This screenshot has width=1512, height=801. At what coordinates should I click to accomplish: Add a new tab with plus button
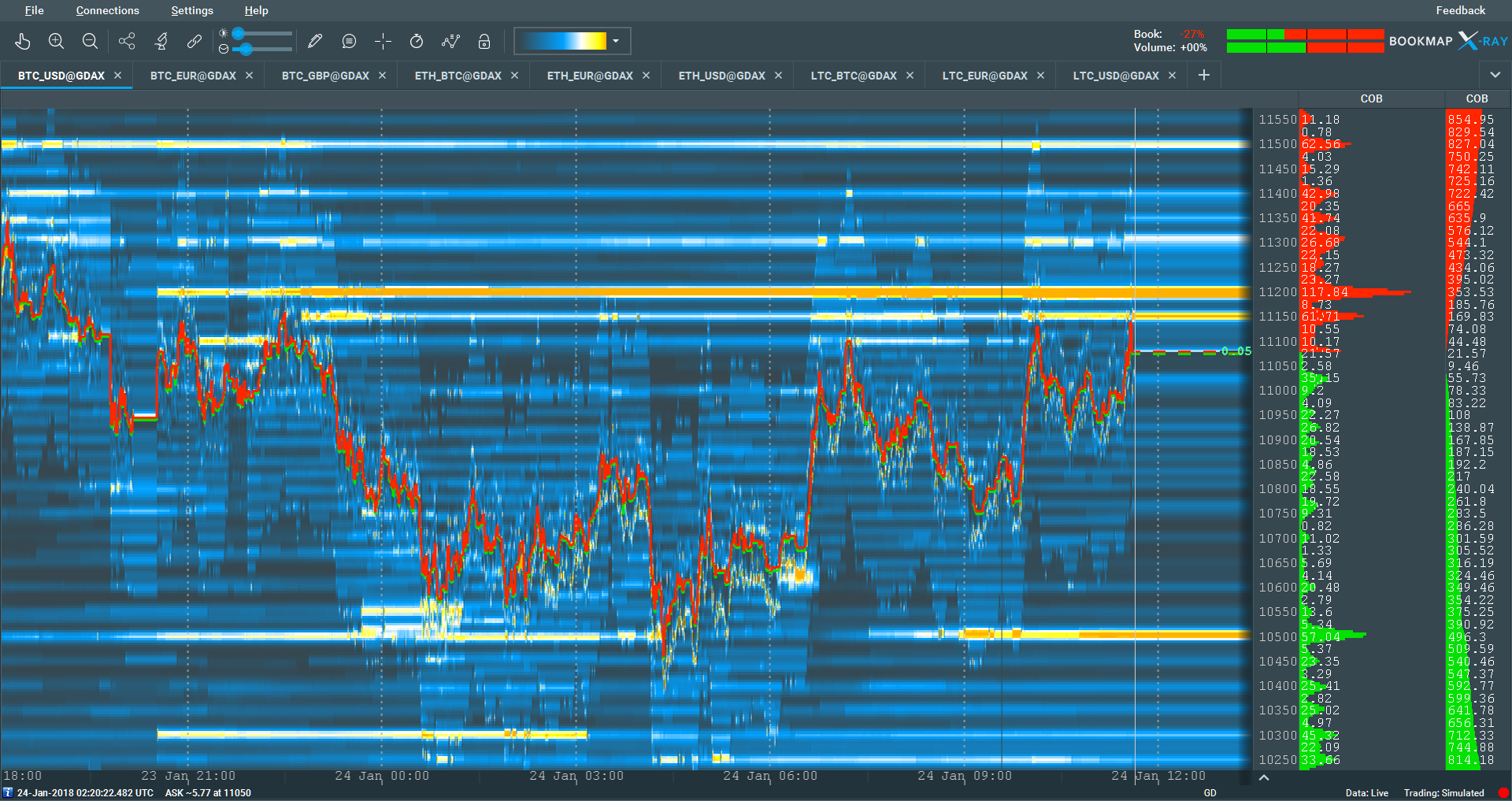tap(1203, 75)
